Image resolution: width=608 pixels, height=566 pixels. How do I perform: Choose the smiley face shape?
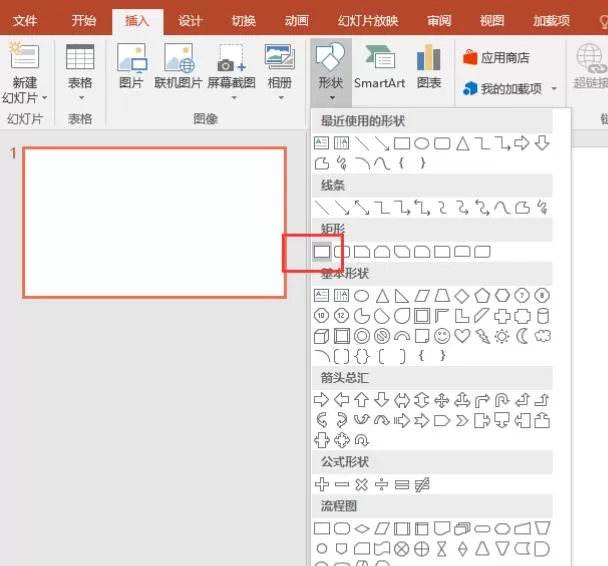click(442, 336)
